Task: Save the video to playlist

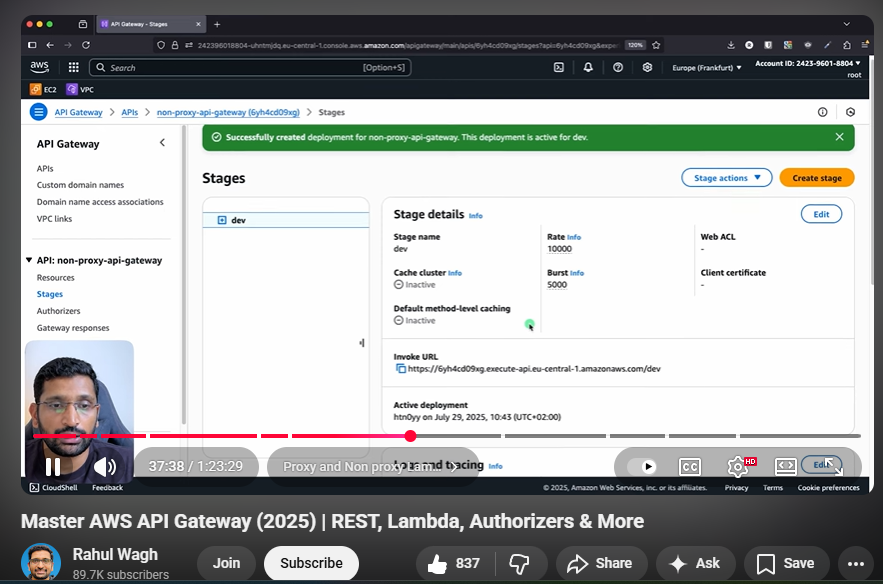Action: [786, 563]
